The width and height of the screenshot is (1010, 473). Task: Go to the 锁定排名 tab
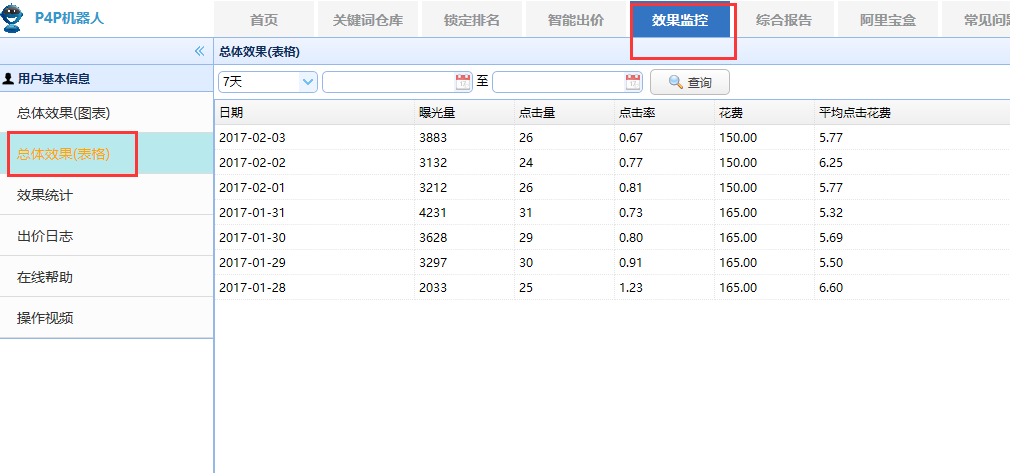pyautogui.click(x=471, y=20)
